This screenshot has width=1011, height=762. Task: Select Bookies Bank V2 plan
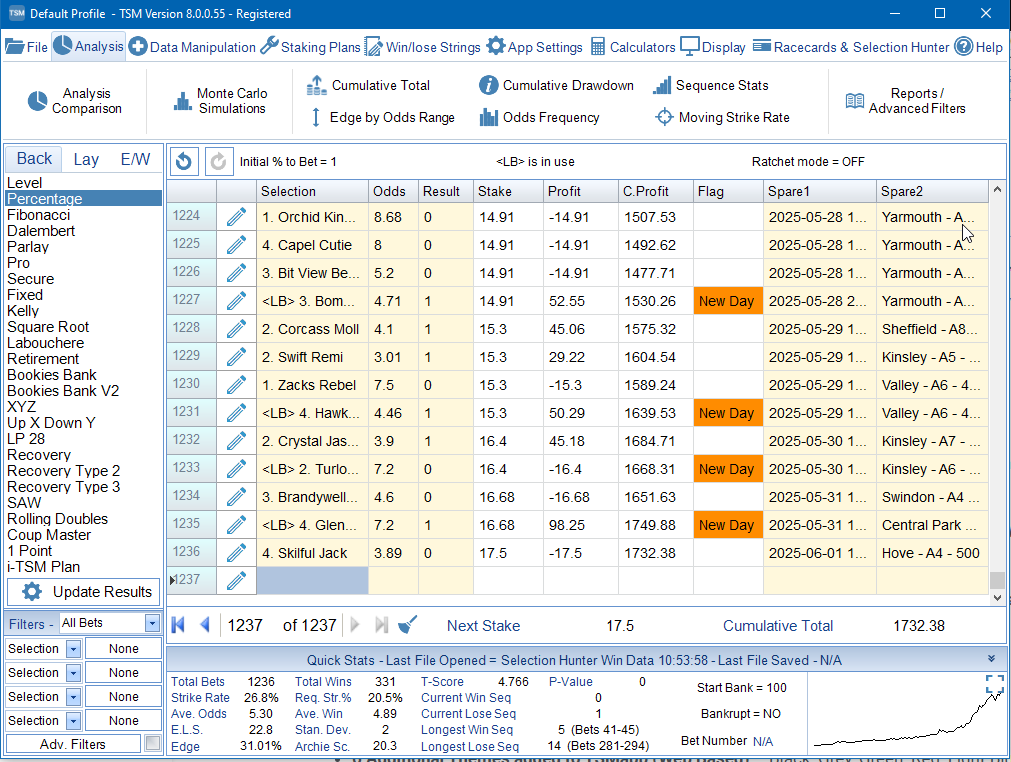[x=63, y=391]
